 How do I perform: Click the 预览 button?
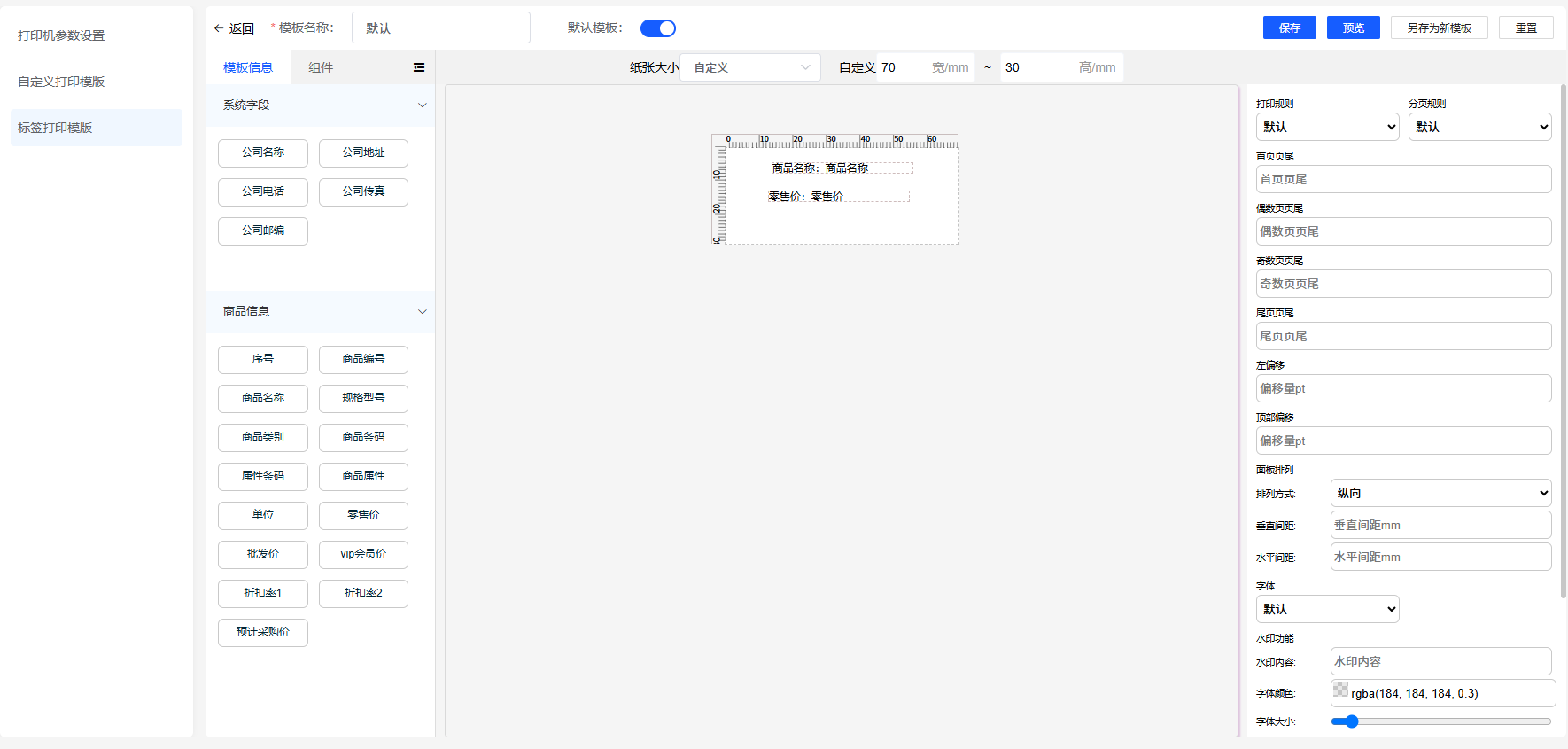(1354, 27)
